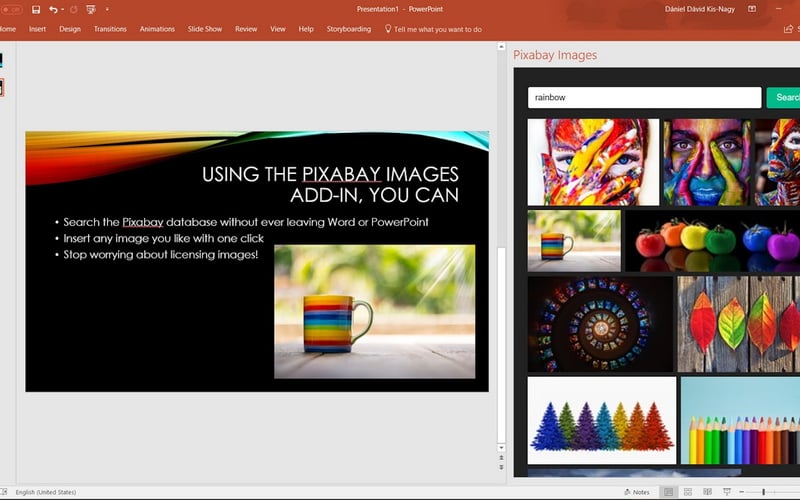Open the Insert ribbon tab
Screen dimensions: 800x500
tap(37, 29)
